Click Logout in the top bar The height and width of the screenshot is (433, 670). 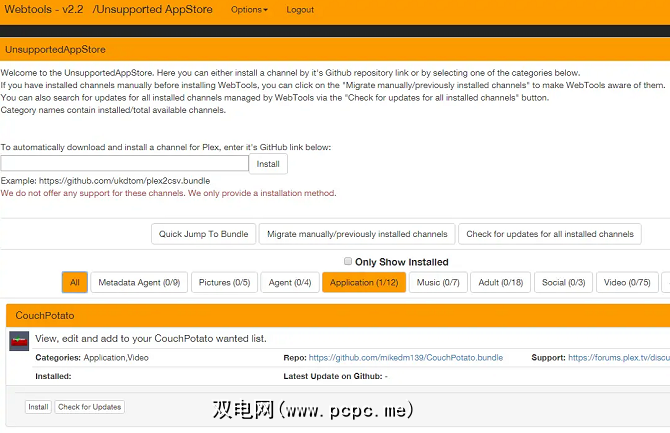point(300,9)
